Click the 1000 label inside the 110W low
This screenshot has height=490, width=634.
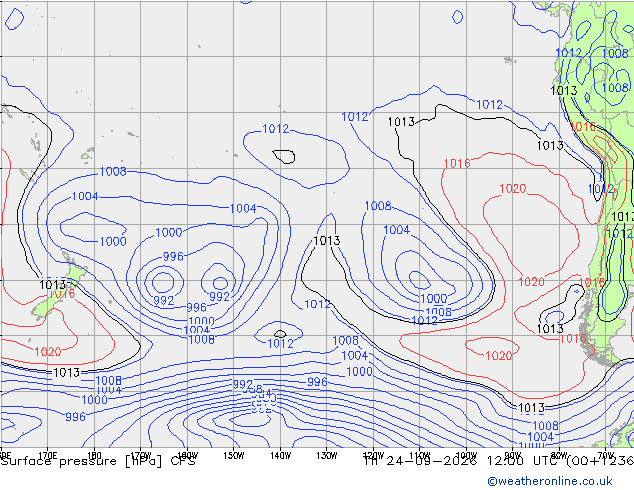click(x=434, y=299)
